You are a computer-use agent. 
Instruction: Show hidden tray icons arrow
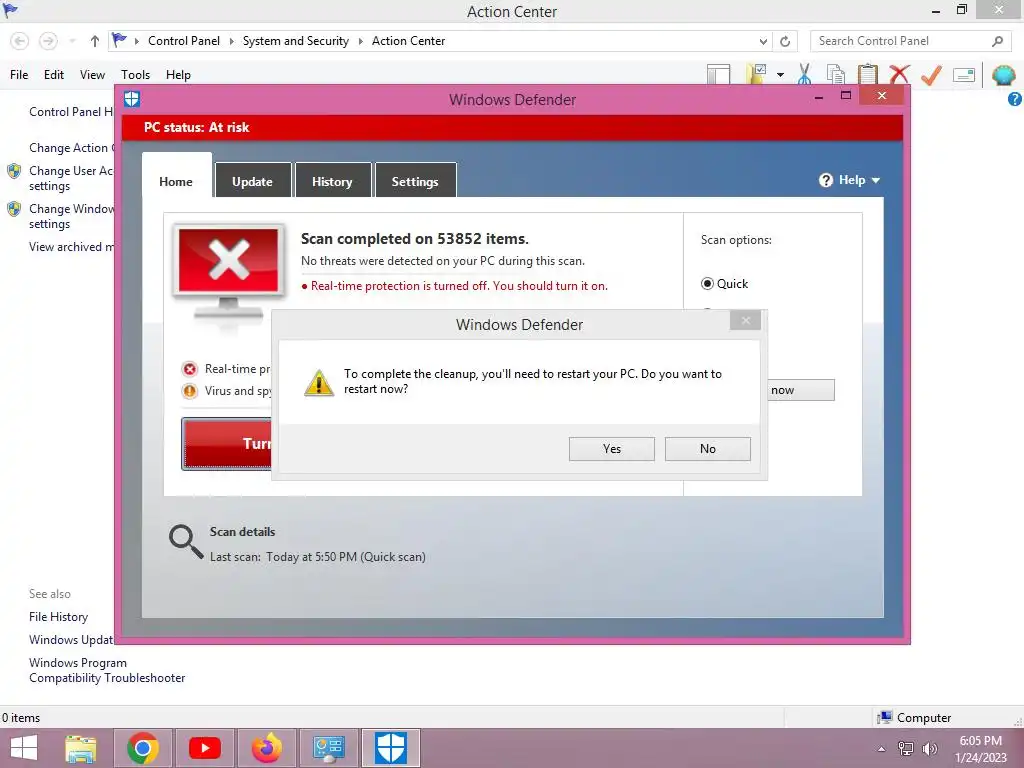point(881,749)
